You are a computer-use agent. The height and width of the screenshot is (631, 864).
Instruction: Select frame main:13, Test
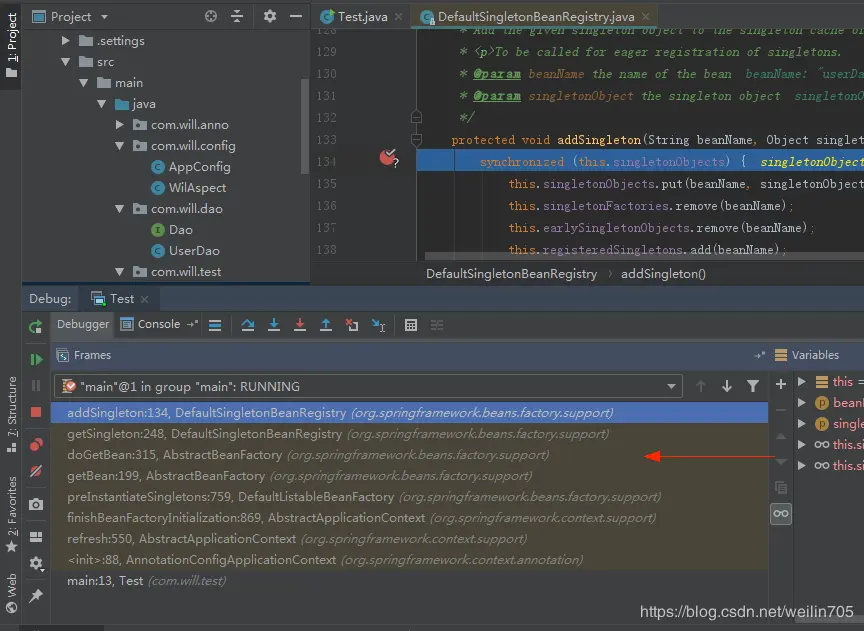pyautogui.click(x=409, y=581)
